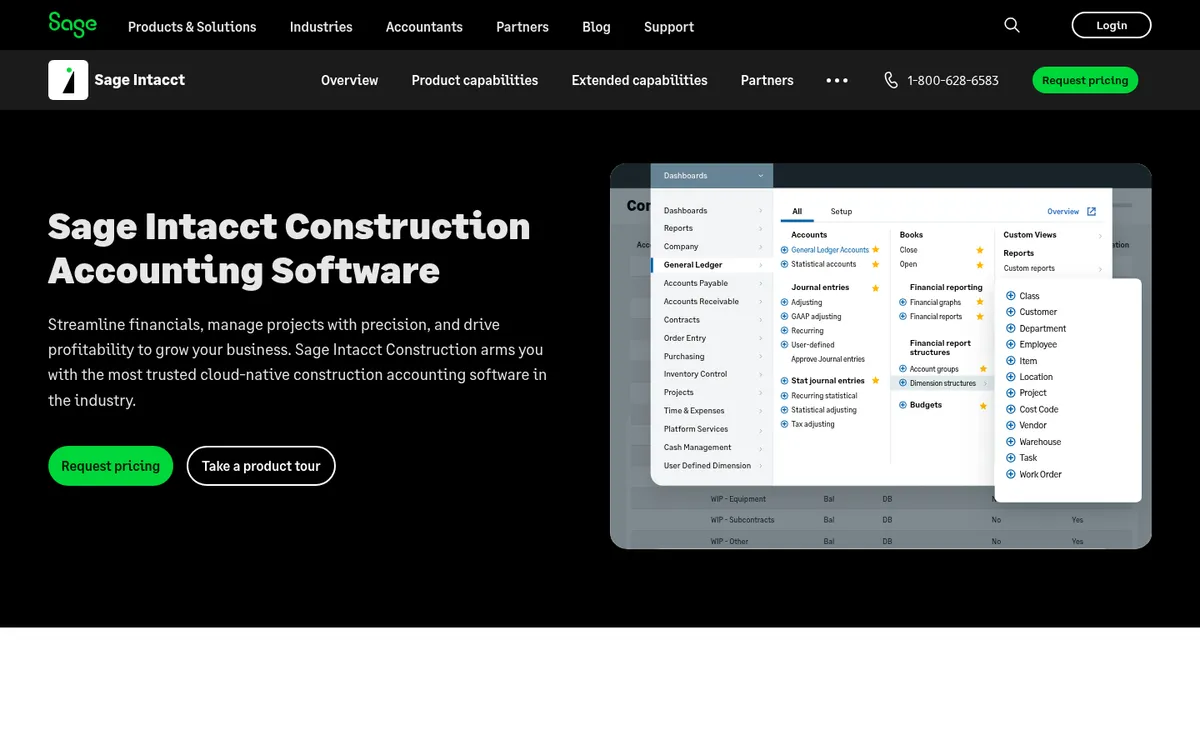
Task: Go to Product capabilities section
Action: (x=475, y=80)
